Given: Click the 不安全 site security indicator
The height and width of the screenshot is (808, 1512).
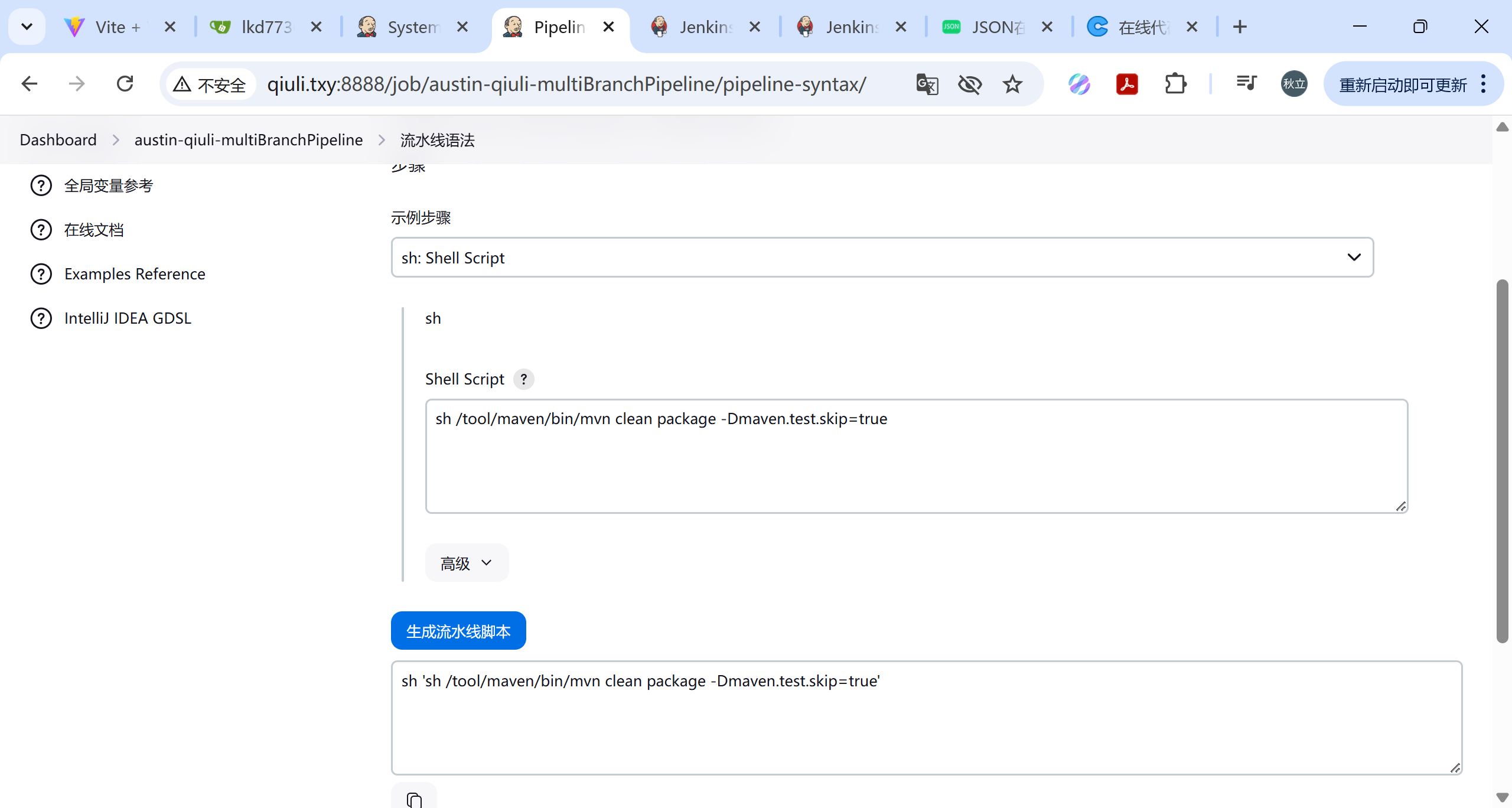Looking at the screenshot, I should point(211,85).
